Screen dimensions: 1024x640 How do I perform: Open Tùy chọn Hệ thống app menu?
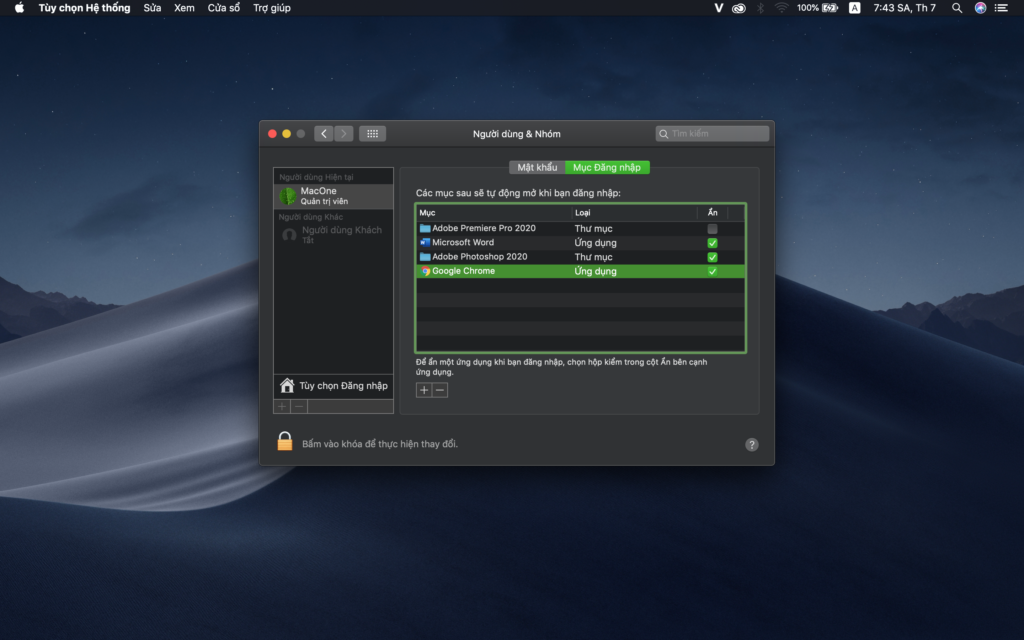[x=84, y=8]
